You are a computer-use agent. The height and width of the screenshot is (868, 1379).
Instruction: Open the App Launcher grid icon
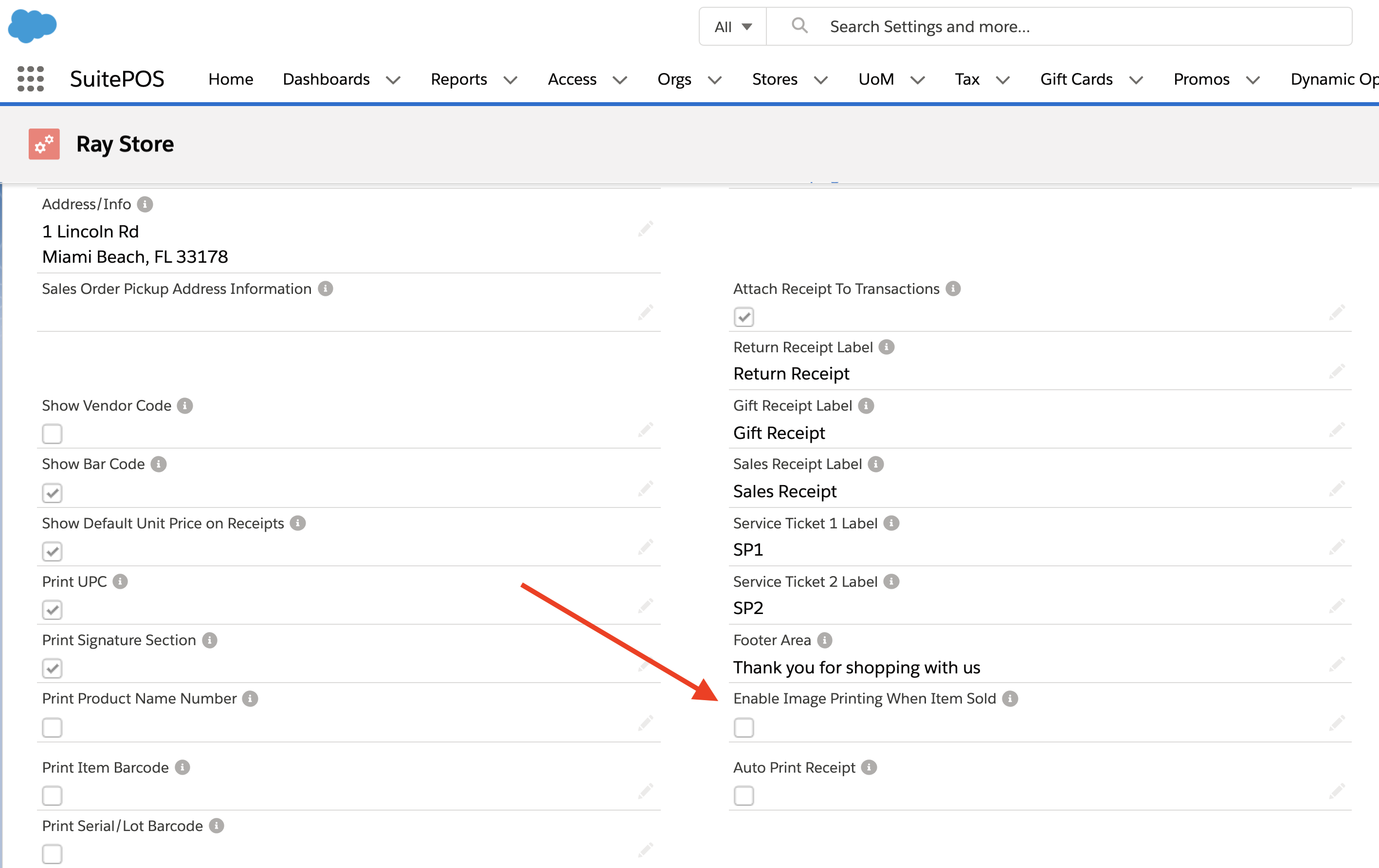(30, 78)
